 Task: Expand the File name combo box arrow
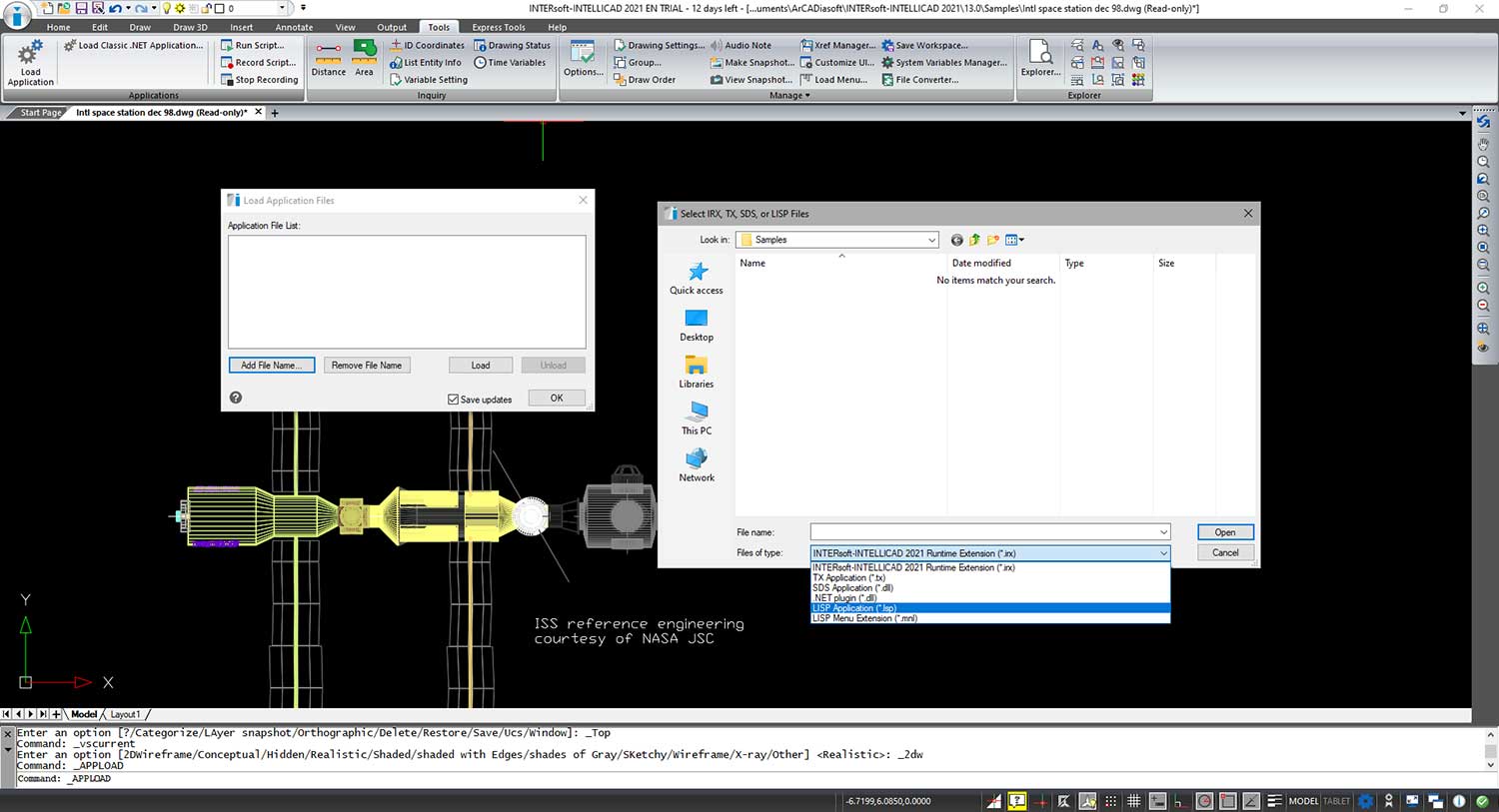(1163, 532)
